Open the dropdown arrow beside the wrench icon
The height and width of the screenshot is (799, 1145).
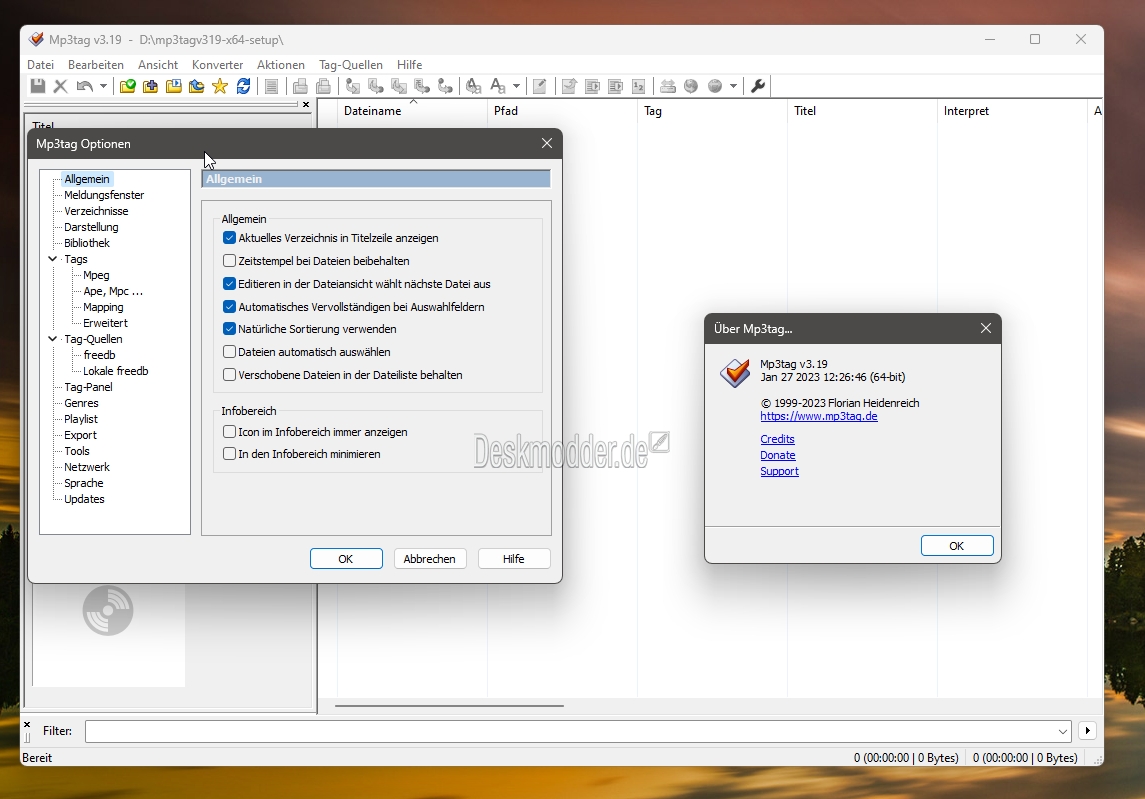[x=733, y=86]
